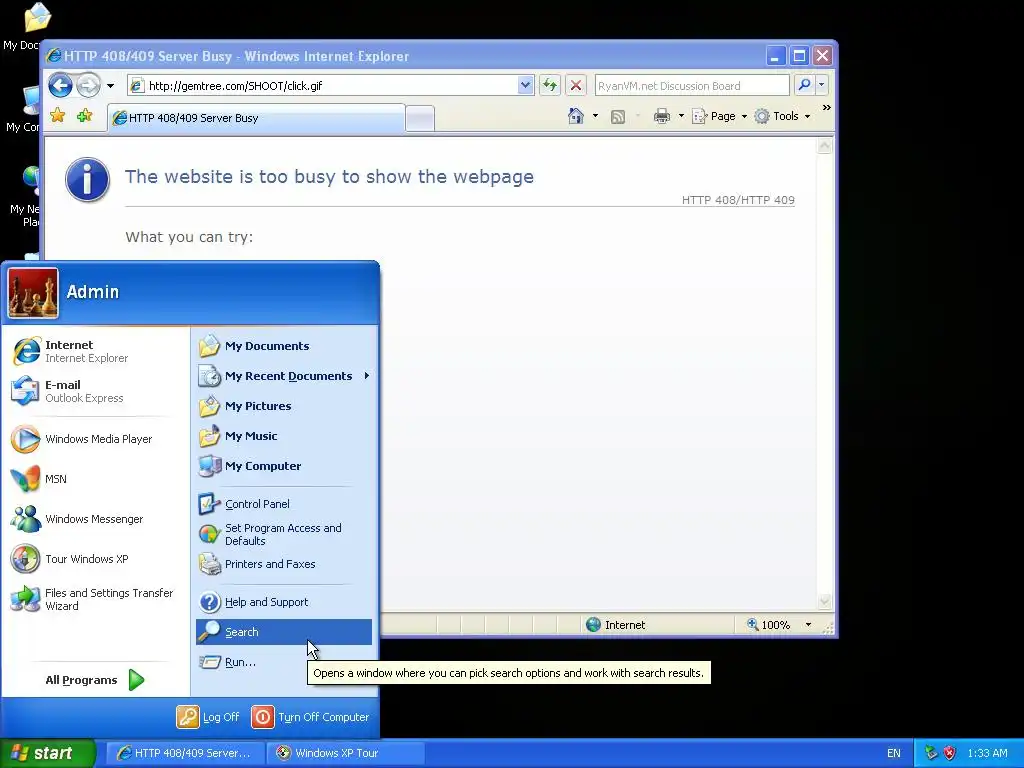Expand the Print dropdown arrow
Viewport: 1024px width, 768px height.
coord(681,116)
